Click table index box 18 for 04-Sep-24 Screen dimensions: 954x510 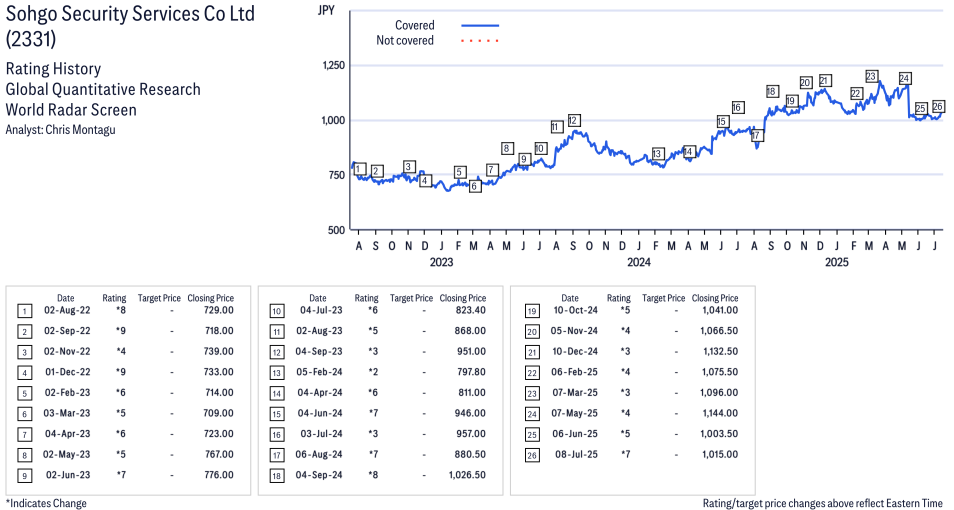coord(277,476)
